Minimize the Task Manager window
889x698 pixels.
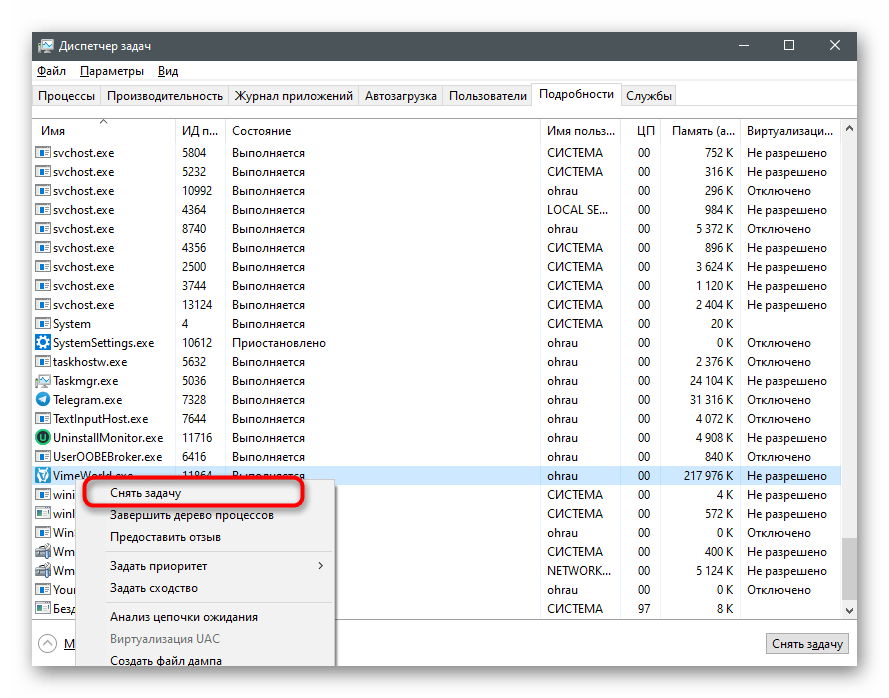(x=744, y=45)
